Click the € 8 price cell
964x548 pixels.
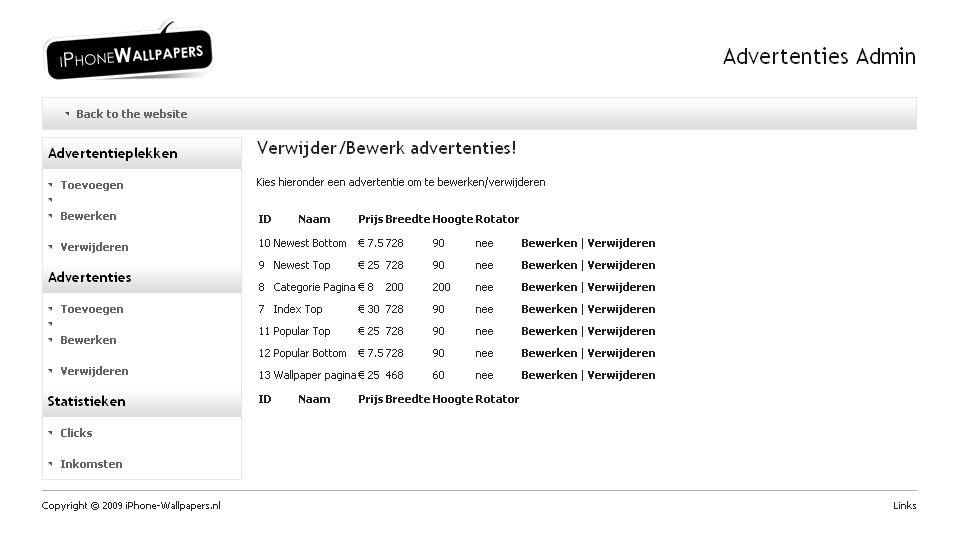coord(366,287)
